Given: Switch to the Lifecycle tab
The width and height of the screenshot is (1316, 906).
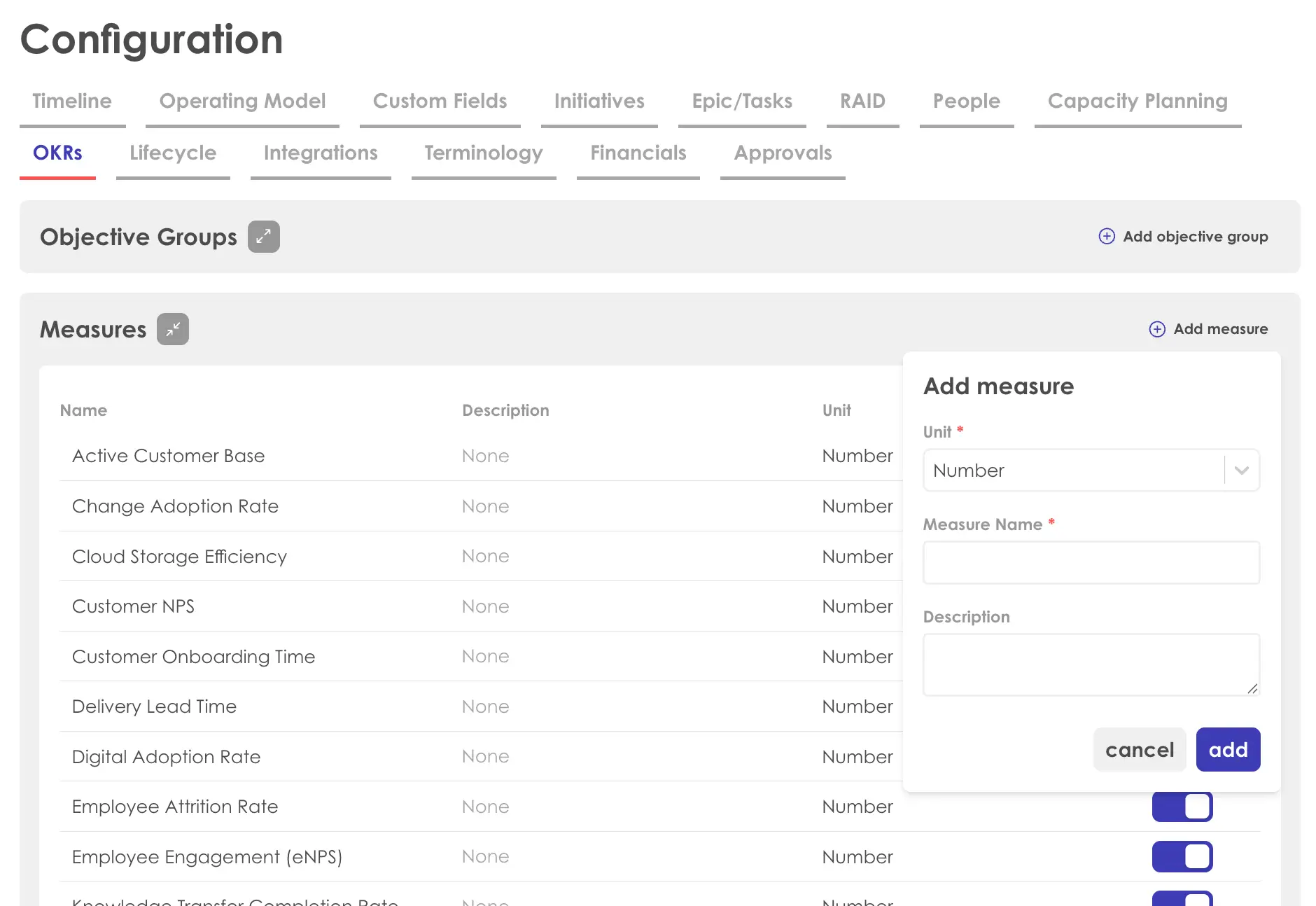Looking at the screenshot, I should (173, 153).
